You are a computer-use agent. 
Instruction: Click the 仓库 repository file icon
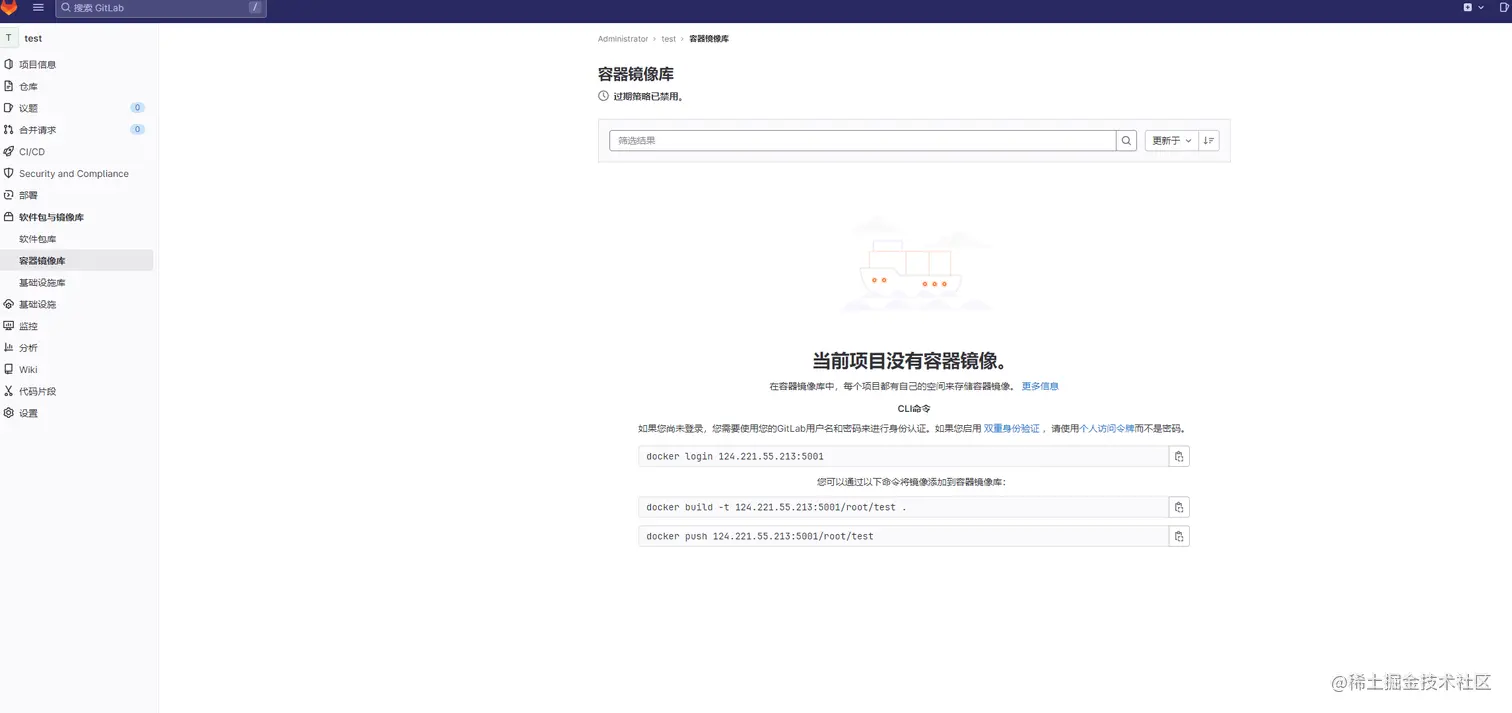click(x=9, y=86)
